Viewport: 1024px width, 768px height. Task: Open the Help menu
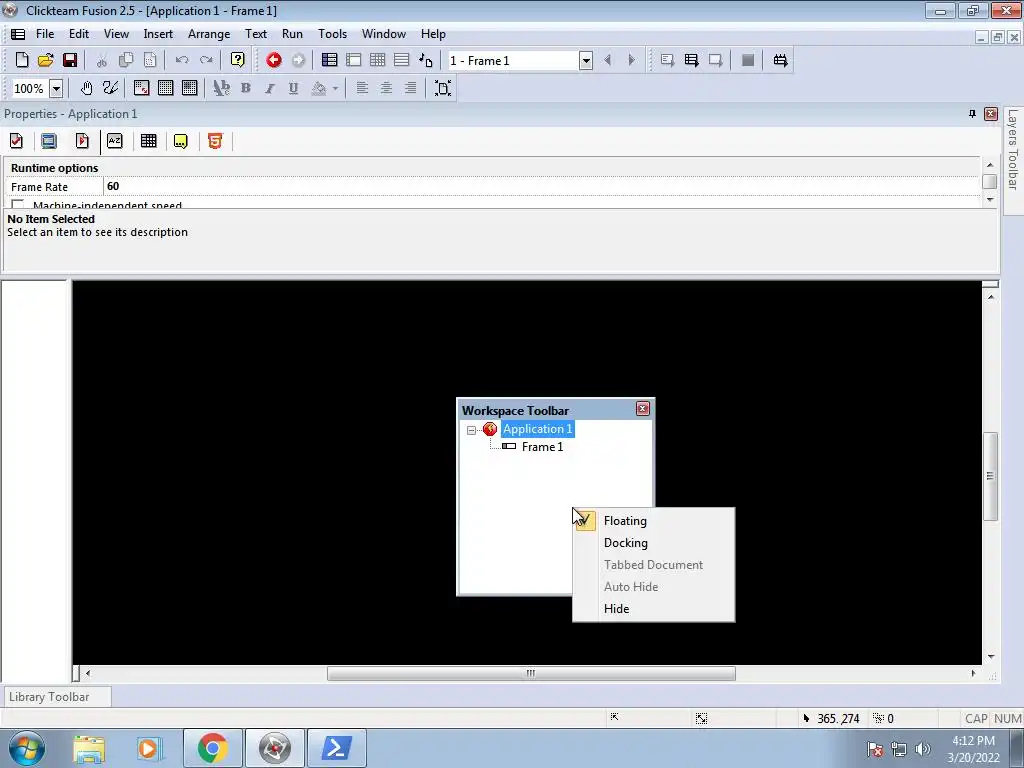click(433, 34)
